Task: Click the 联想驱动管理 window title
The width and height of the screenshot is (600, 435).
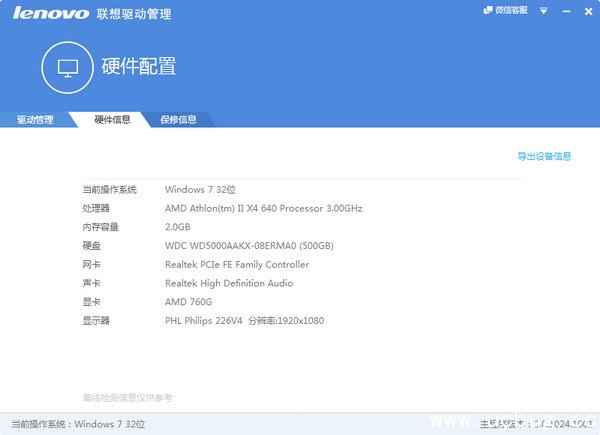Action: [x=134, y=14]
